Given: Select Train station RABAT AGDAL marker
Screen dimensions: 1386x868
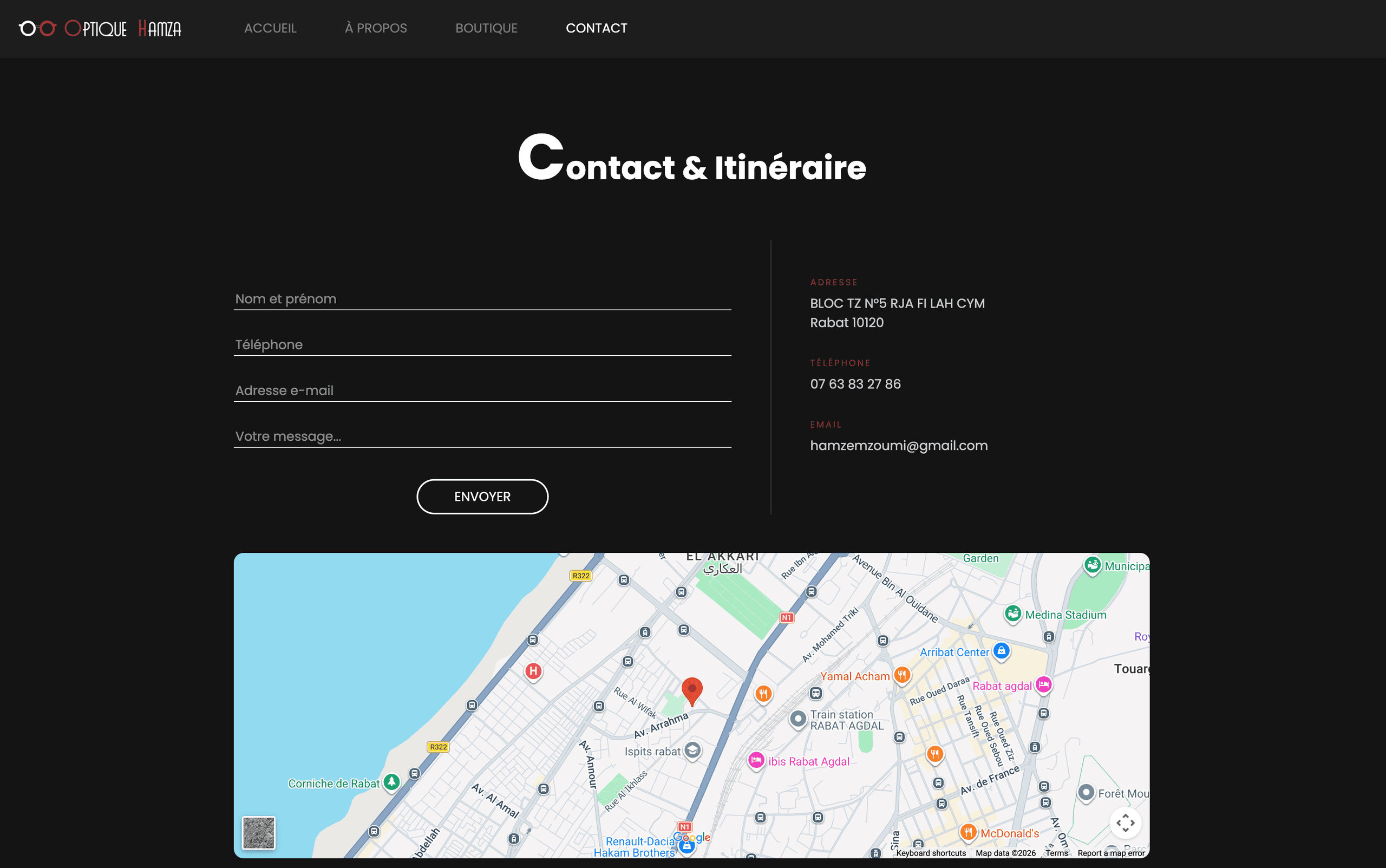Looking at the screenshot, I should 797,719.
